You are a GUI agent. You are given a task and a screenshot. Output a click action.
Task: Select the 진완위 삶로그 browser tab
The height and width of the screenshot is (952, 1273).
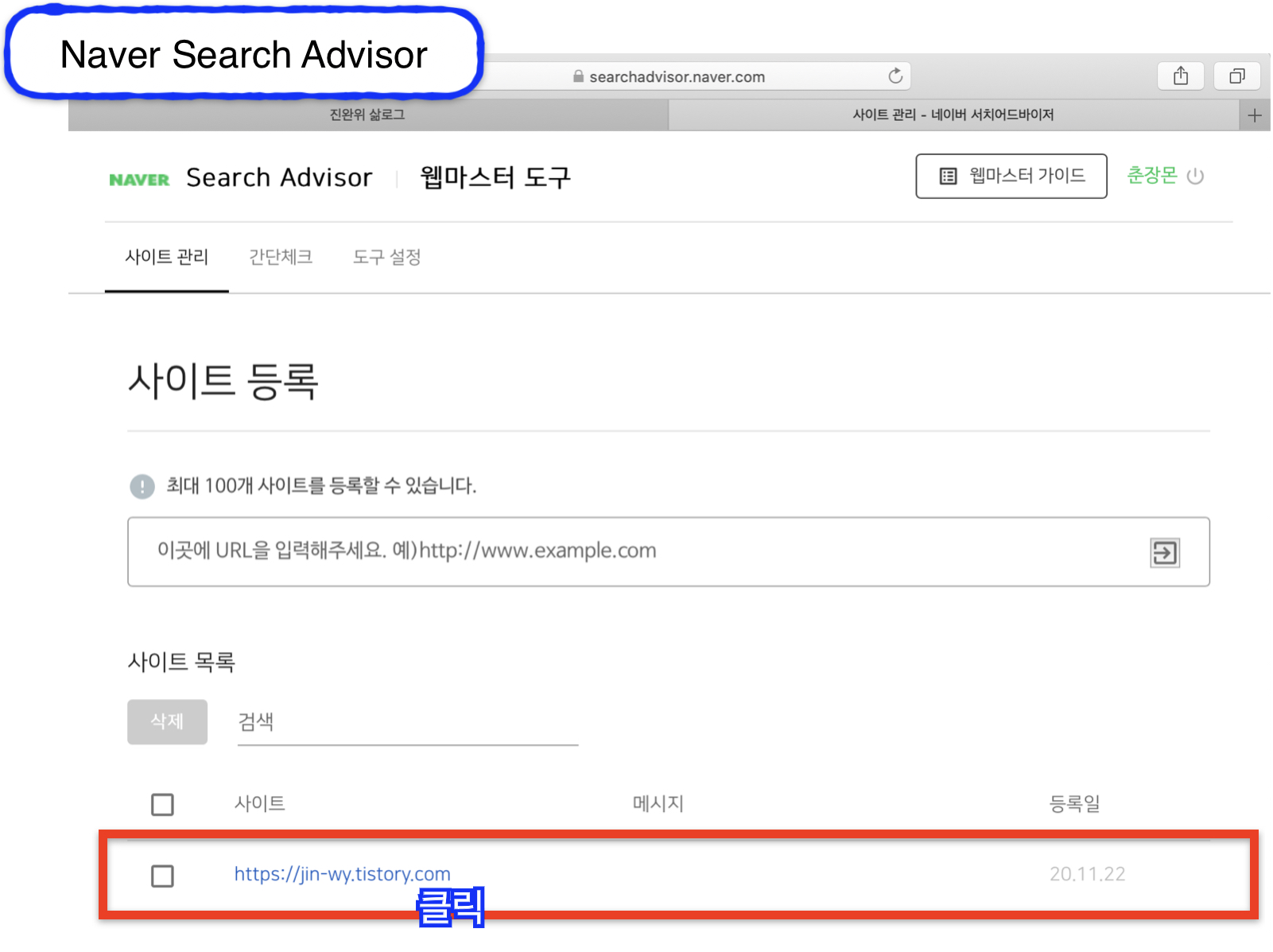368,115
